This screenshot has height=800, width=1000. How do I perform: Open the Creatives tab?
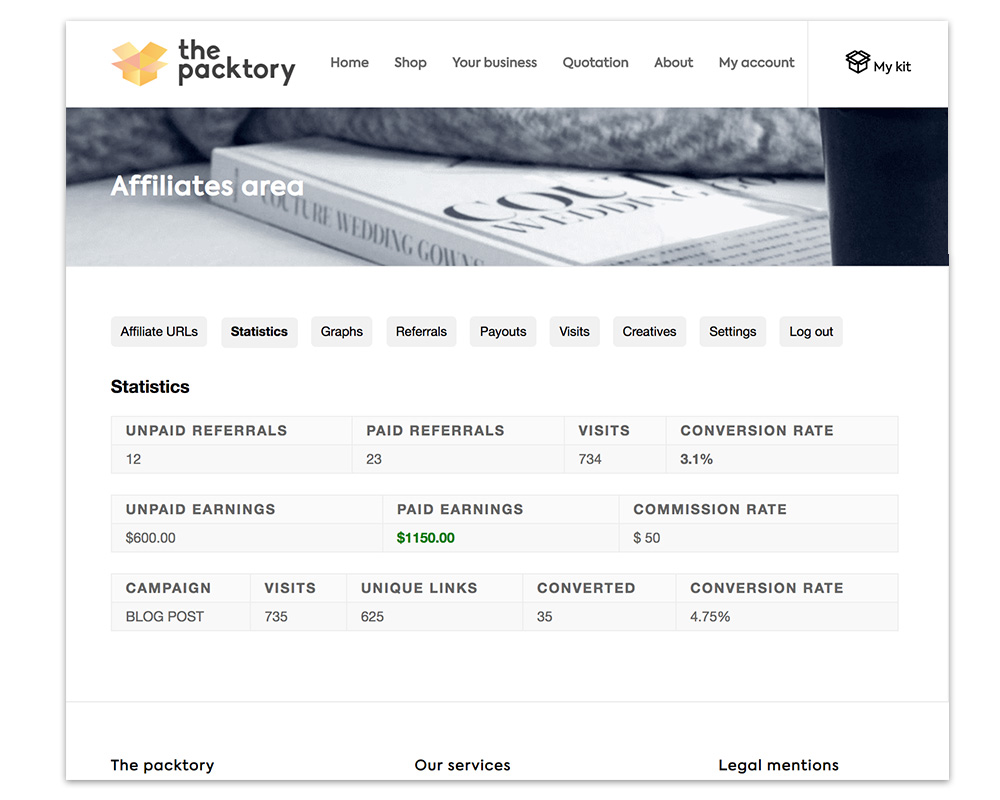649,332
